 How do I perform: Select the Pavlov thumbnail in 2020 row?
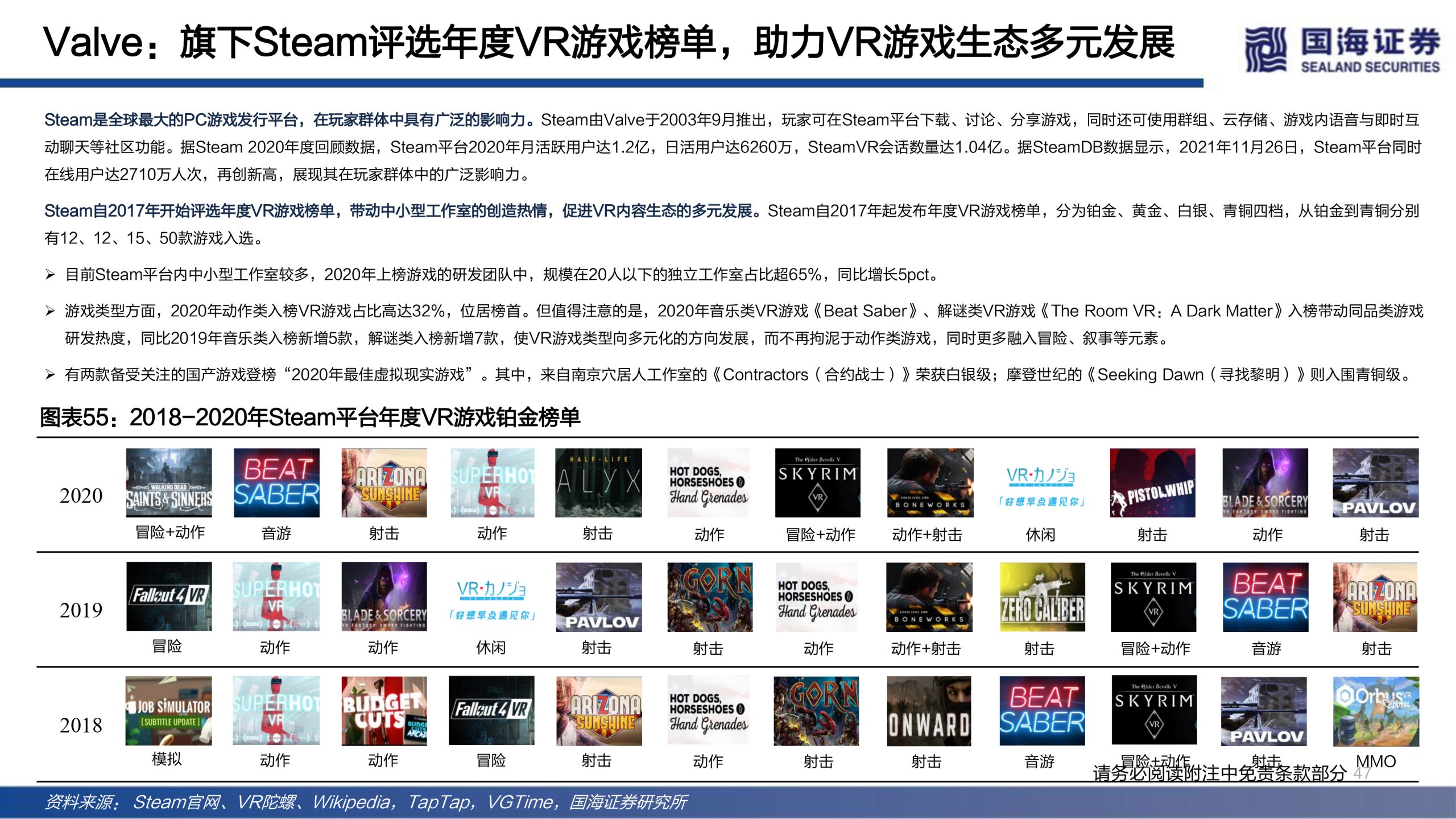[x=1375, y=482]
